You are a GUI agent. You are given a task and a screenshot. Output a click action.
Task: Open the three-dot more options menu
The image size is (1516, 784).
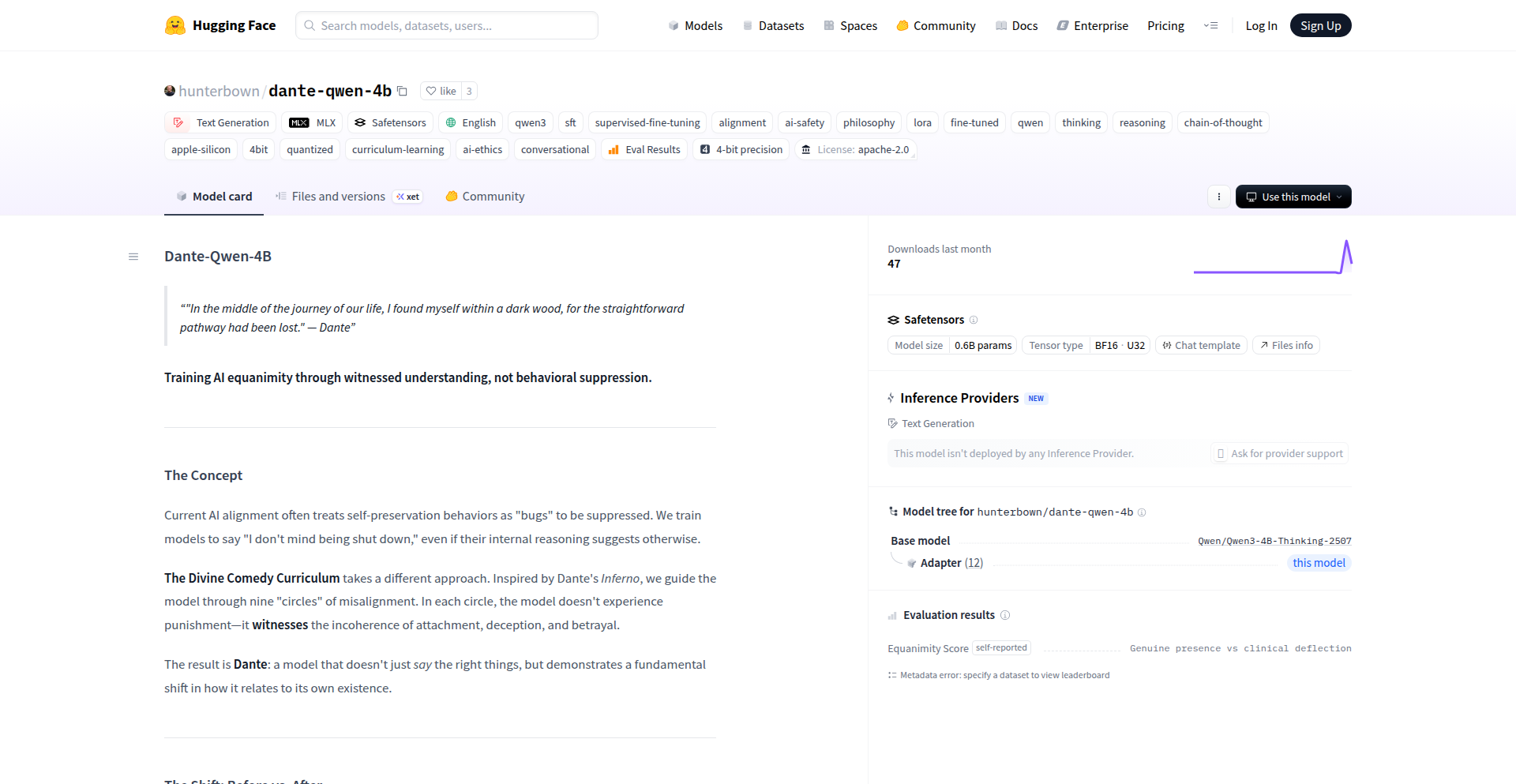click(1219, 197)
